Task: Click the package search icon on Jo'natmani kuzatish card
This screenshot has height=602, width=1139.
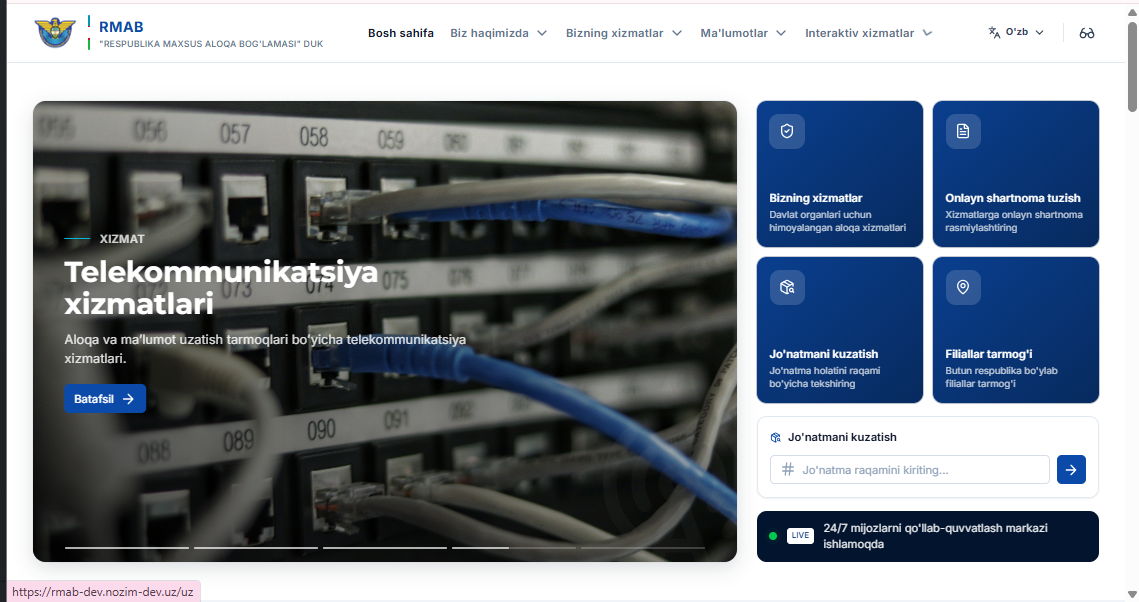Action: (x=787, y=288)
